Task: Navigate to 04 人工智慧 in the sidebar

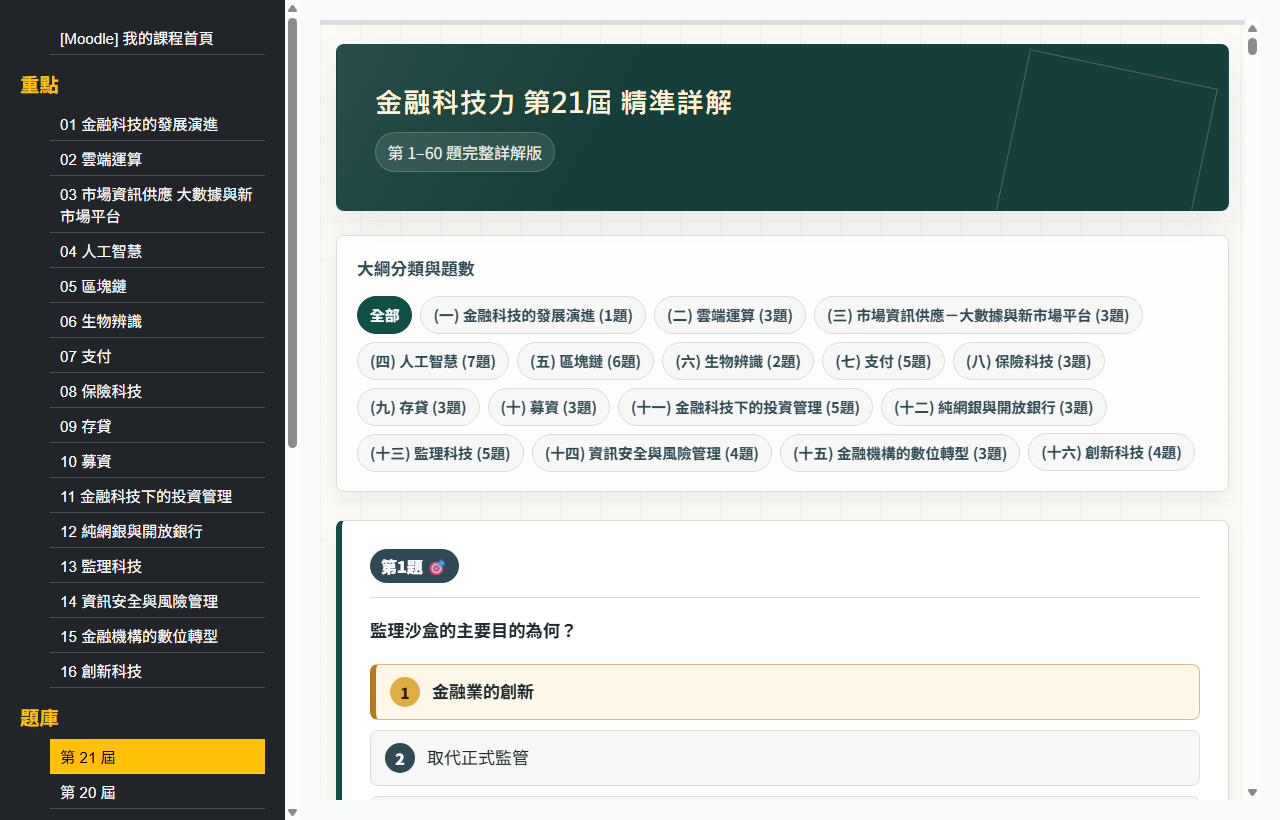Action: (158, 252)
